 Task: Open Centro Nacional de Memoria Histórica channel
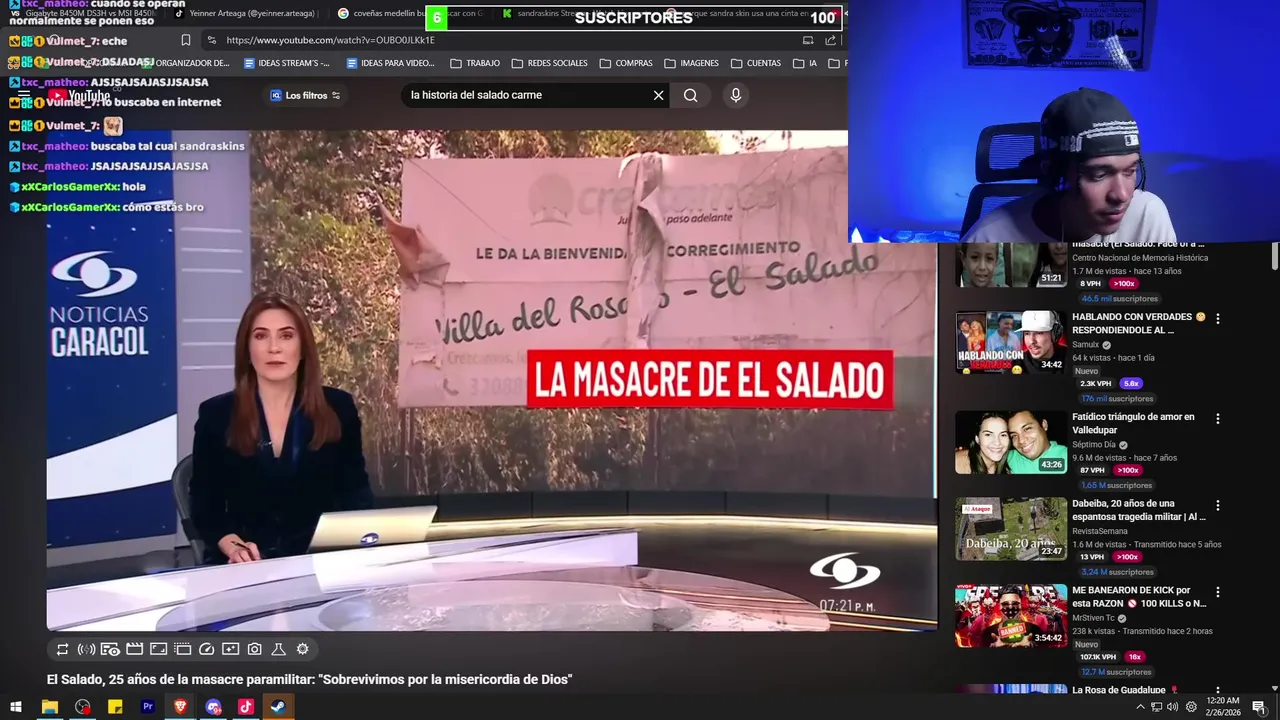pyautogui.click(x=1140, y=258)
